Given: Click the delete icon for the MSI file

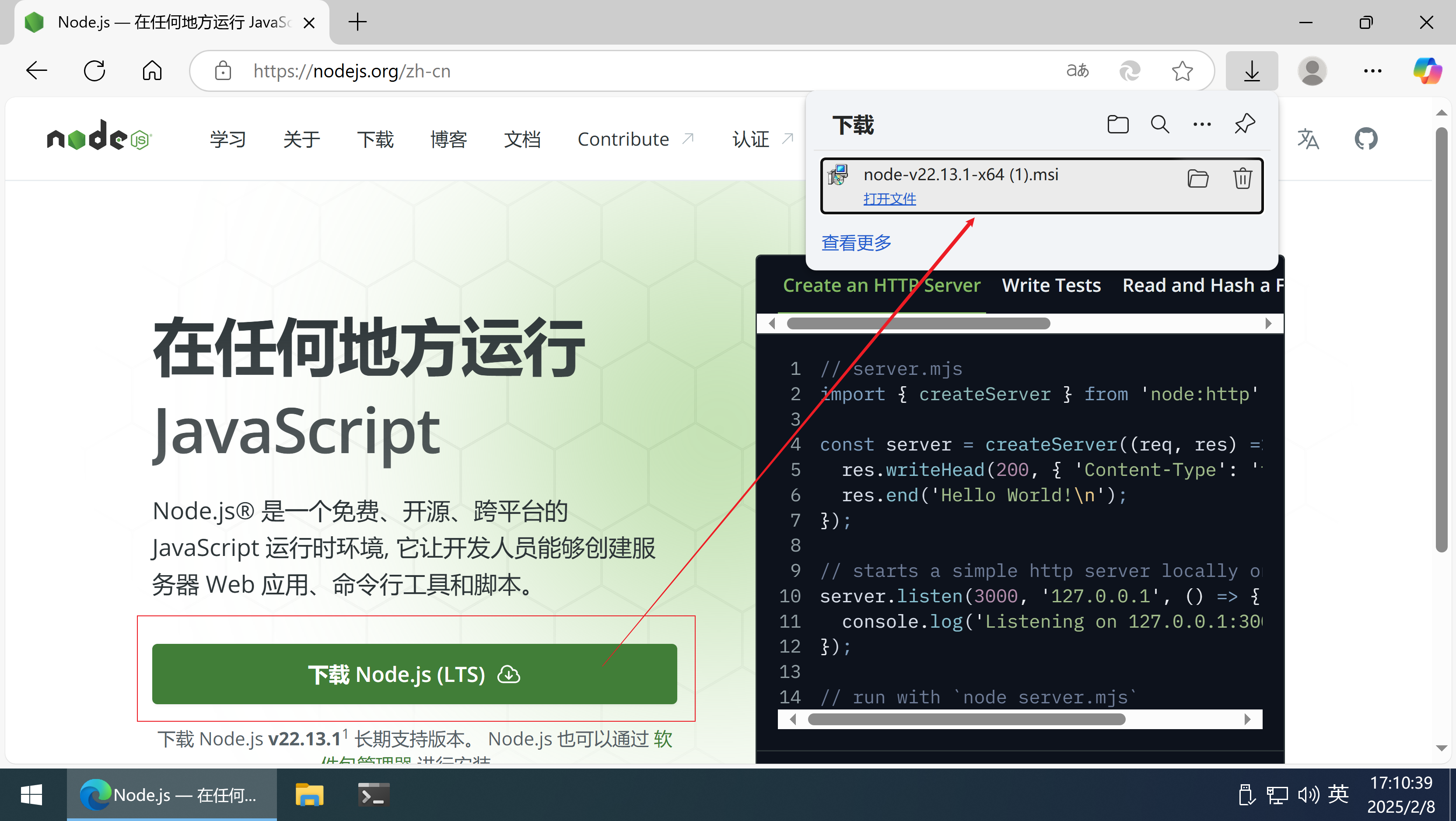Looking at the screenshot, I should tap(1243, 178).
